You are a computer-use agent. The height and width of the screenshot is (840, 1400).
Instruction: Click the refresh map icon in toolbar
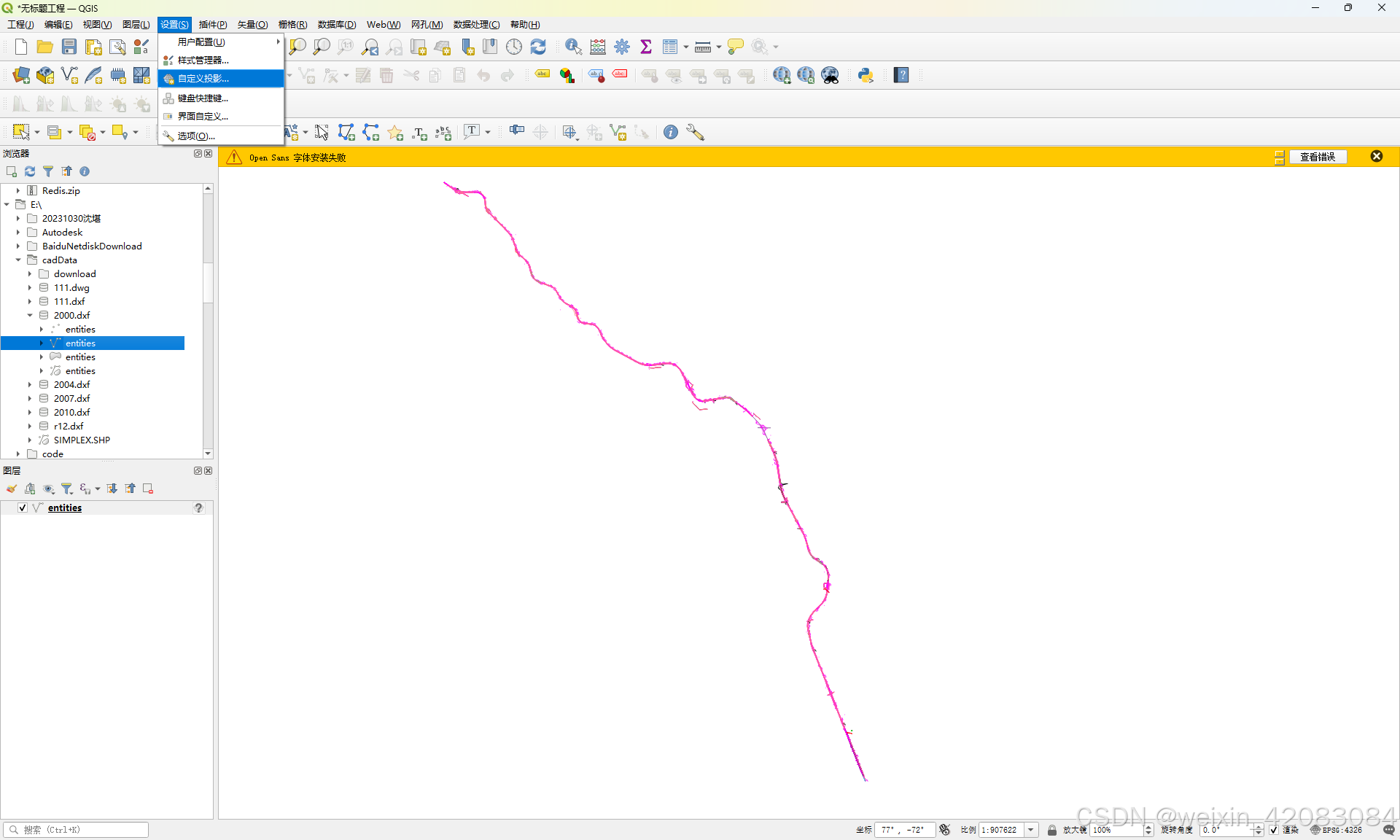pyautogui.click(x=538, y=47)
